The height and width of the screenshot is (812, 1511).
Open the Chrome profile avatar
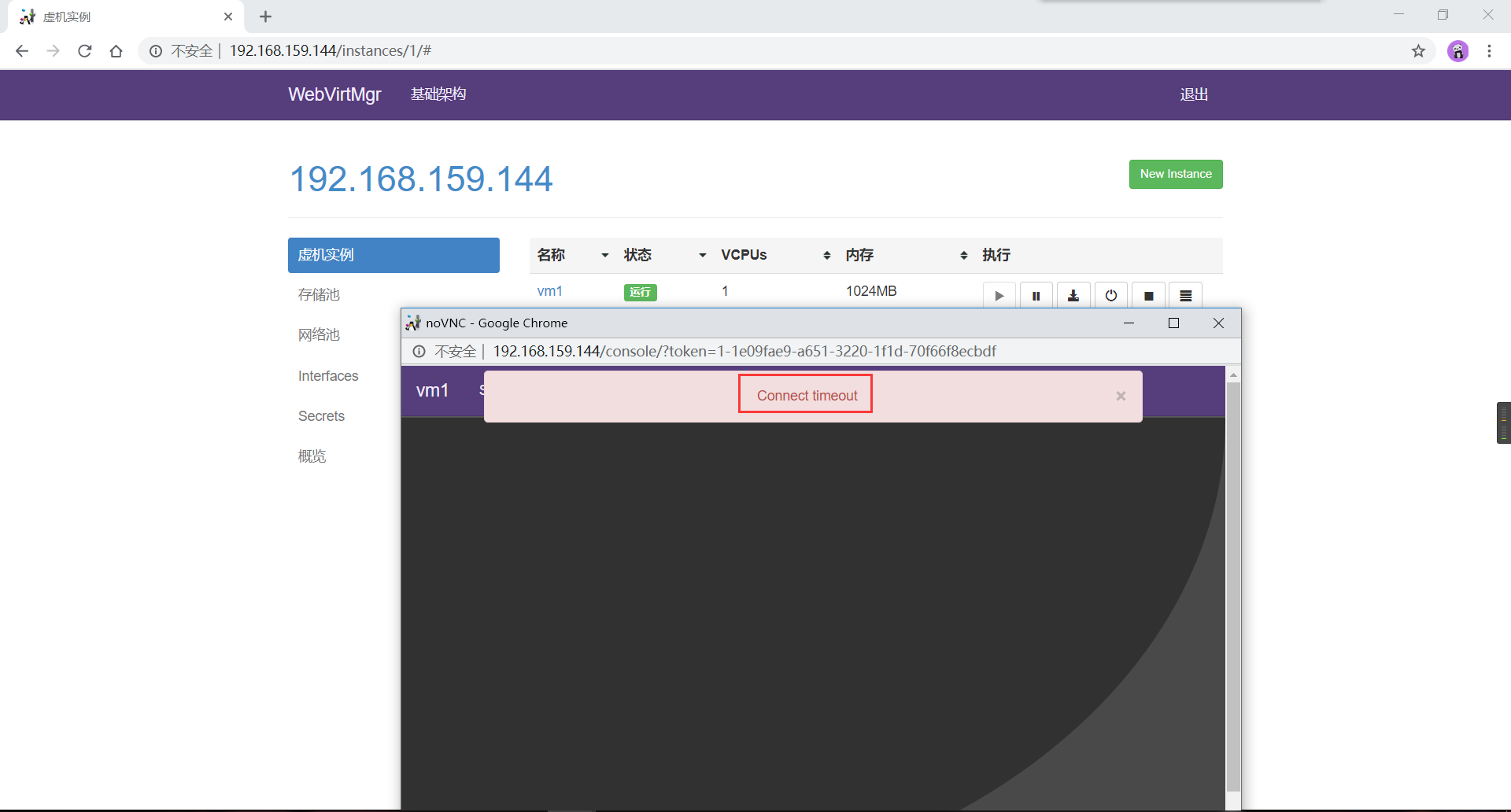point(1457,51)
